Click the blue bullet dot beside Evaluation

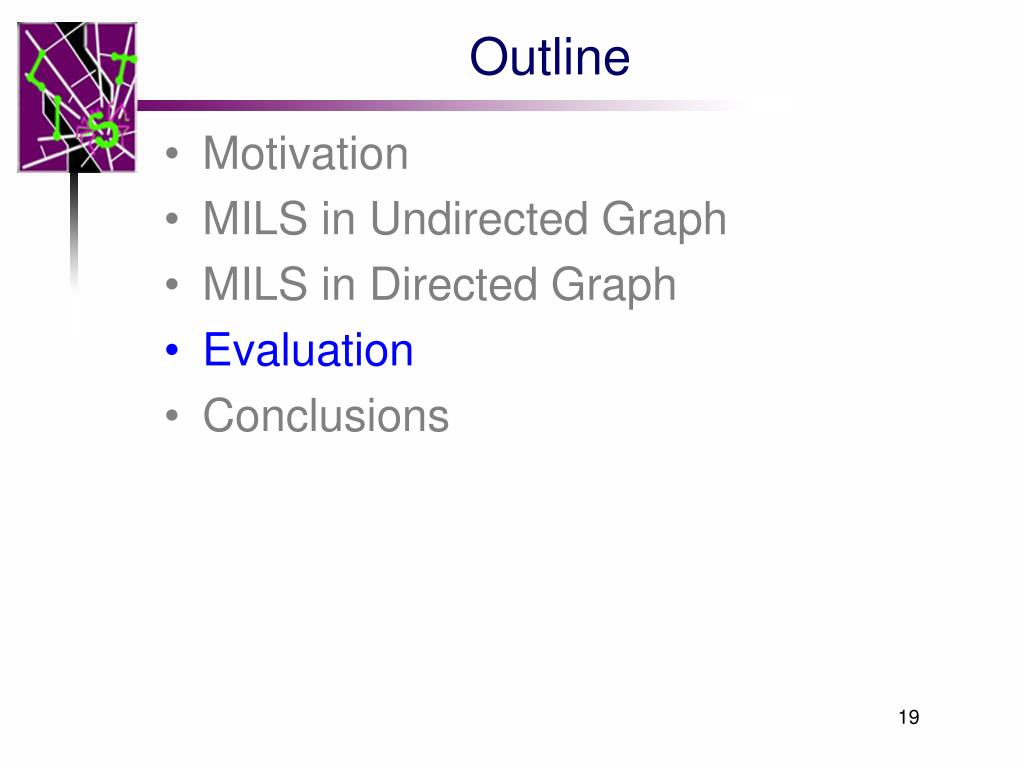pyautogui.click(x=172, y=350)
